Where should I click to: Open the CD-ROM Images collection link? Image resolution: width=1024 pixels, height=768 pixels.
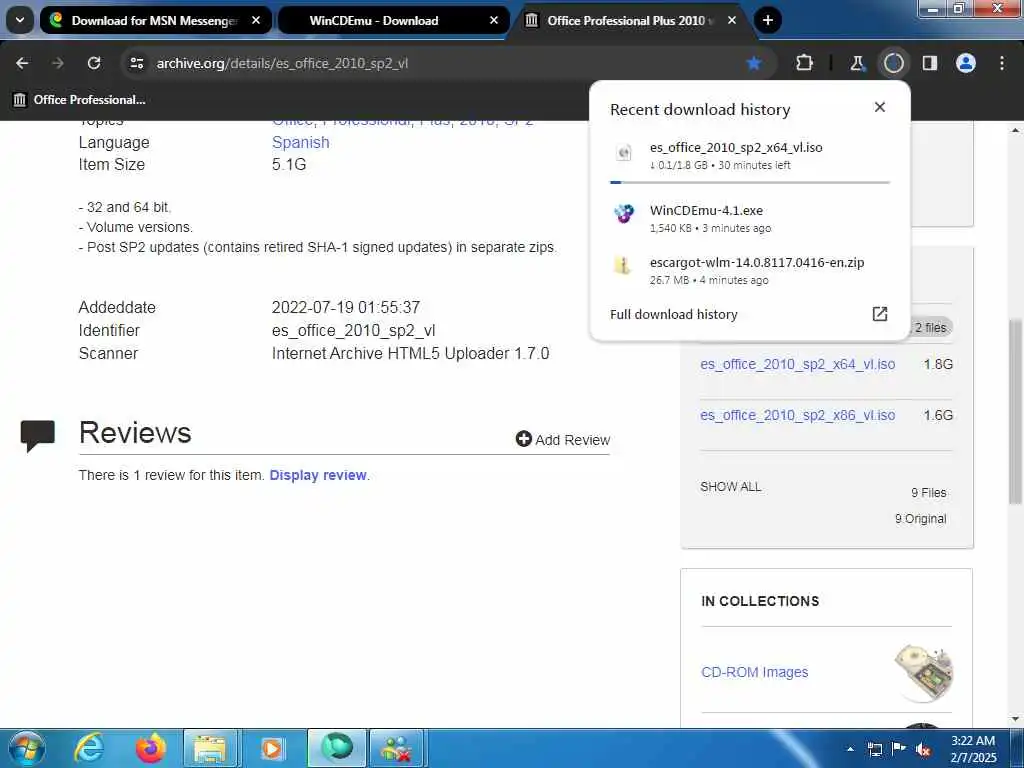pyautogui.click(x=754, y=672)
